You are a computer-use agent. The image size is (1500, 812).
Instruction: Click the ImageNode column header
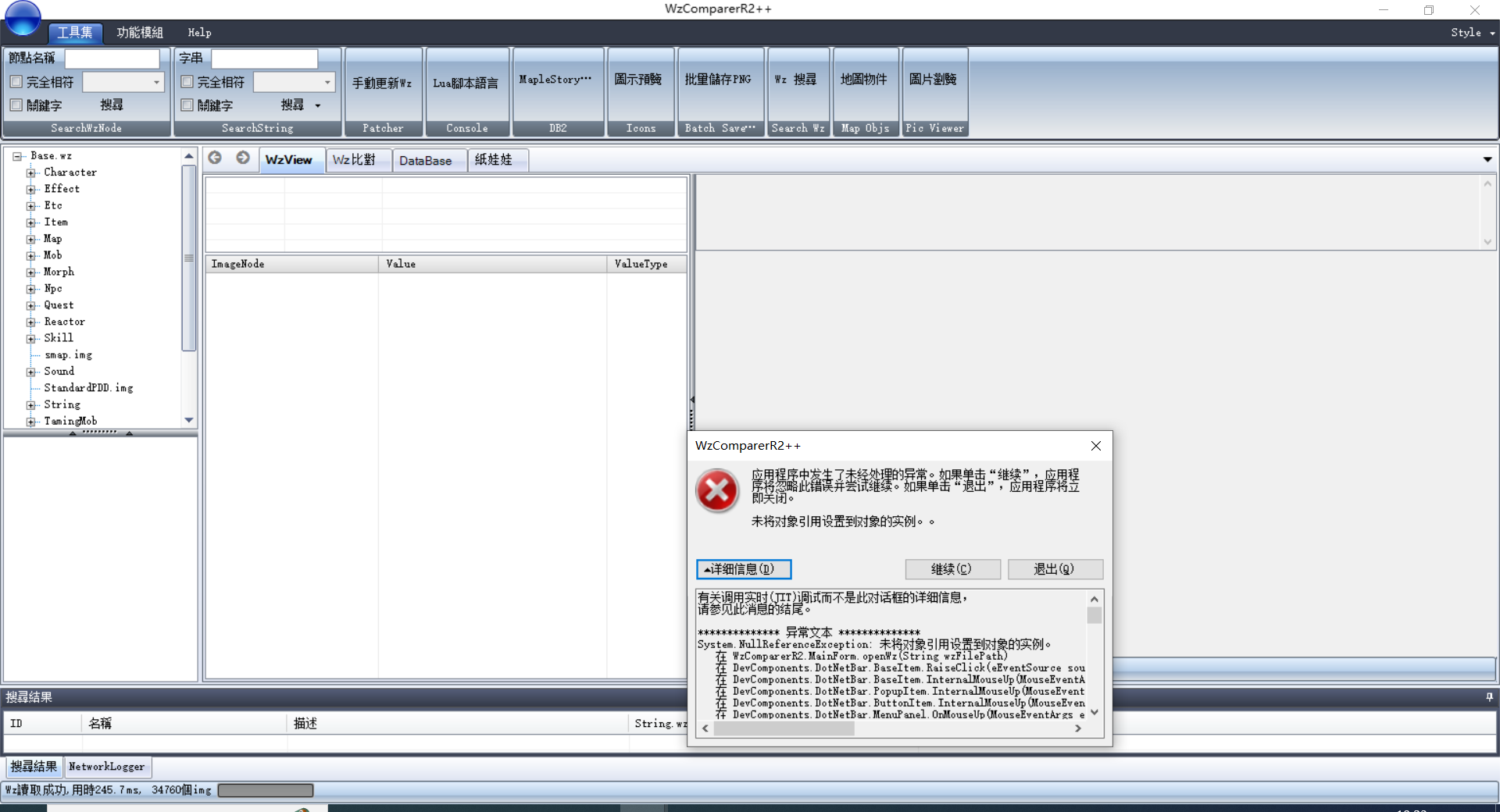pos(293,264)
